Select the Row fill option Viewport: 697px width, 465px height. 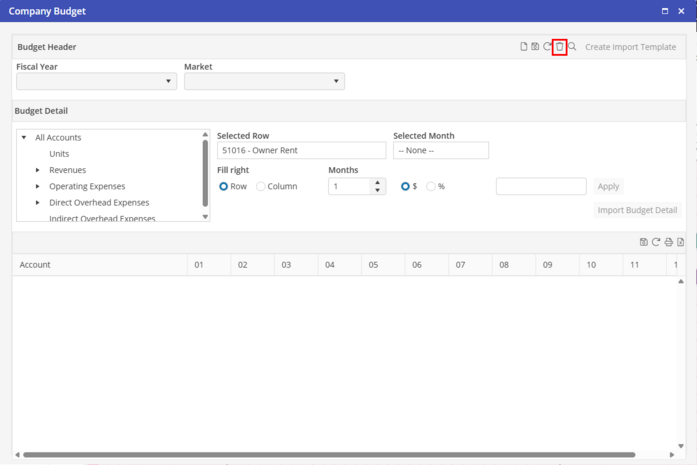pyautogui.click(x=224, y=186)
